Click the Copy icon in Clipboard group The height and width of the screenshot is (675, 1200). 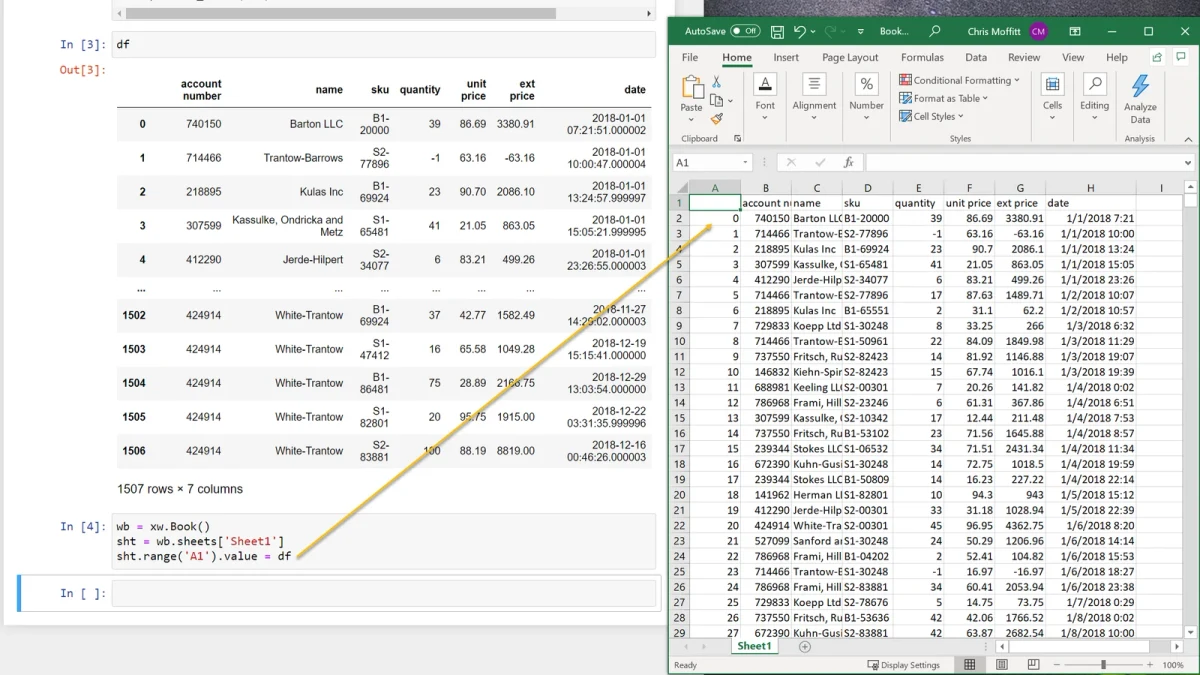pyautogui.click(x=716, y=100)
